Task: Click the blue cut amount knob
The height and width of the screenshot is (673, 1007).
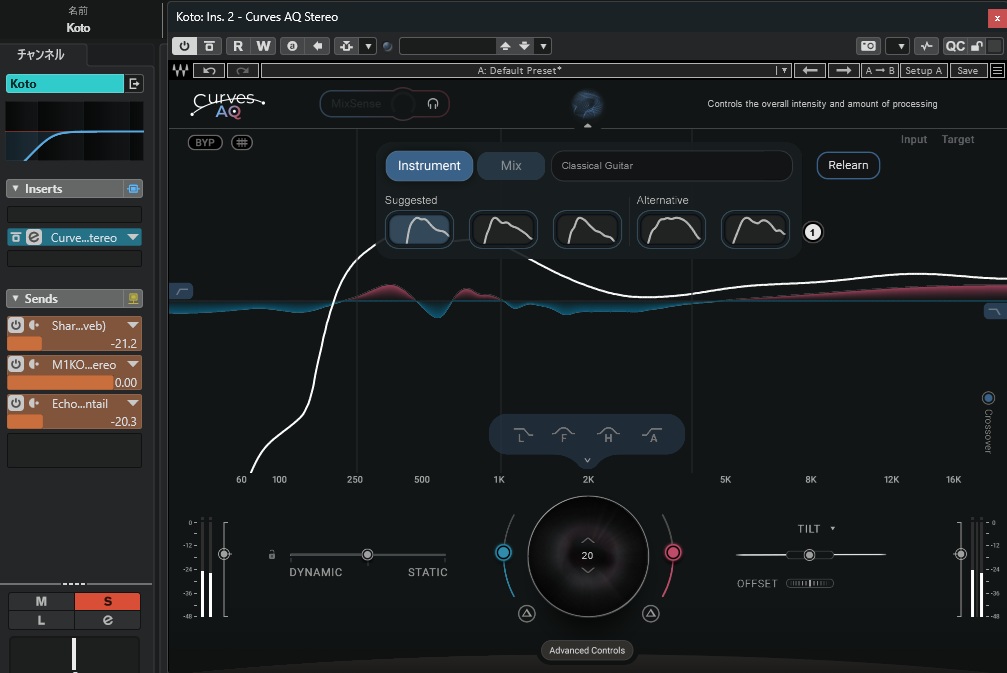Action: [x=504, y=552]
